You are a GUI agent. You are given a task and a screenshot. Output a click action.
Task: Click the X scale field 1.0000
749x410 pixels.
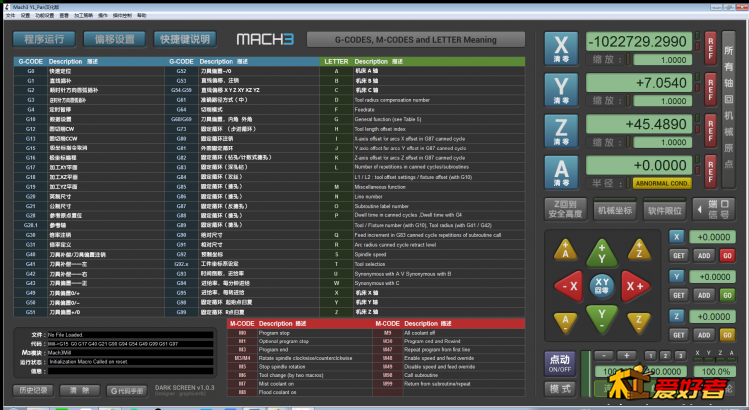(x=663, y=60)
